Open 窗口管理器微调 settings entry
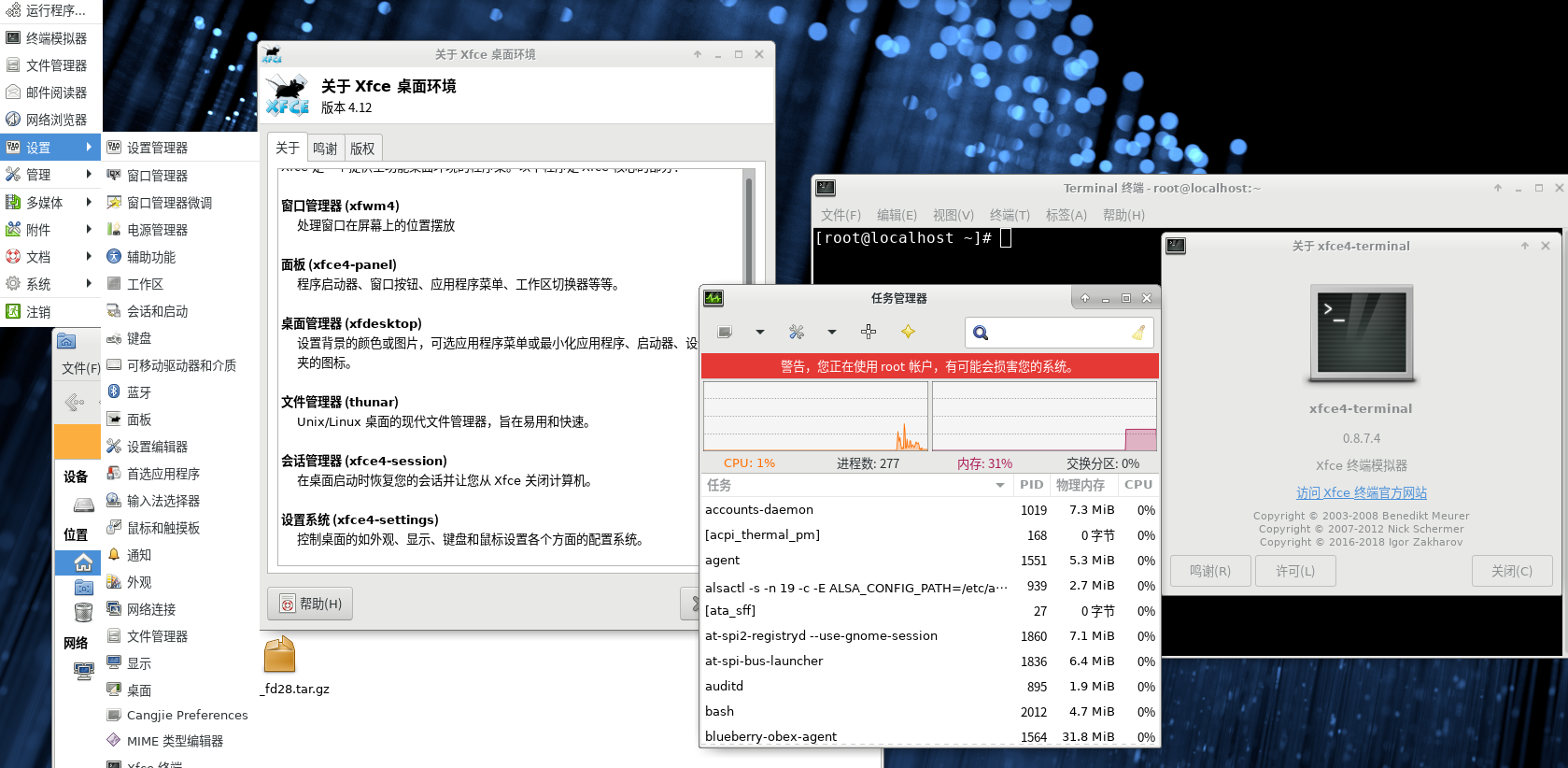The image size is (1568, 768). coord(179,203)
